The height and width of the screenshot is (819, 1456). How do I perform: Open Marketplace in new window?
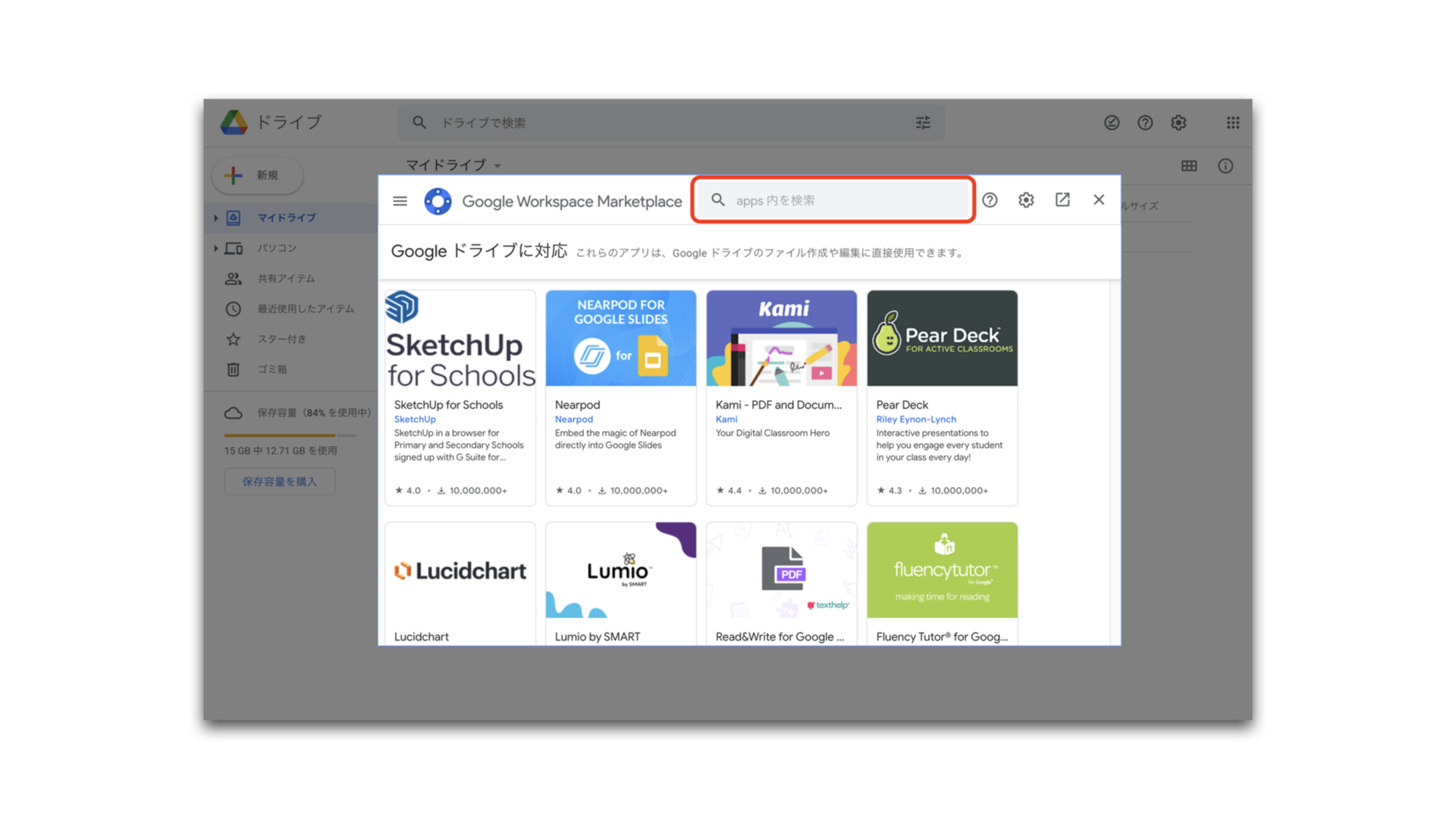1062,200
